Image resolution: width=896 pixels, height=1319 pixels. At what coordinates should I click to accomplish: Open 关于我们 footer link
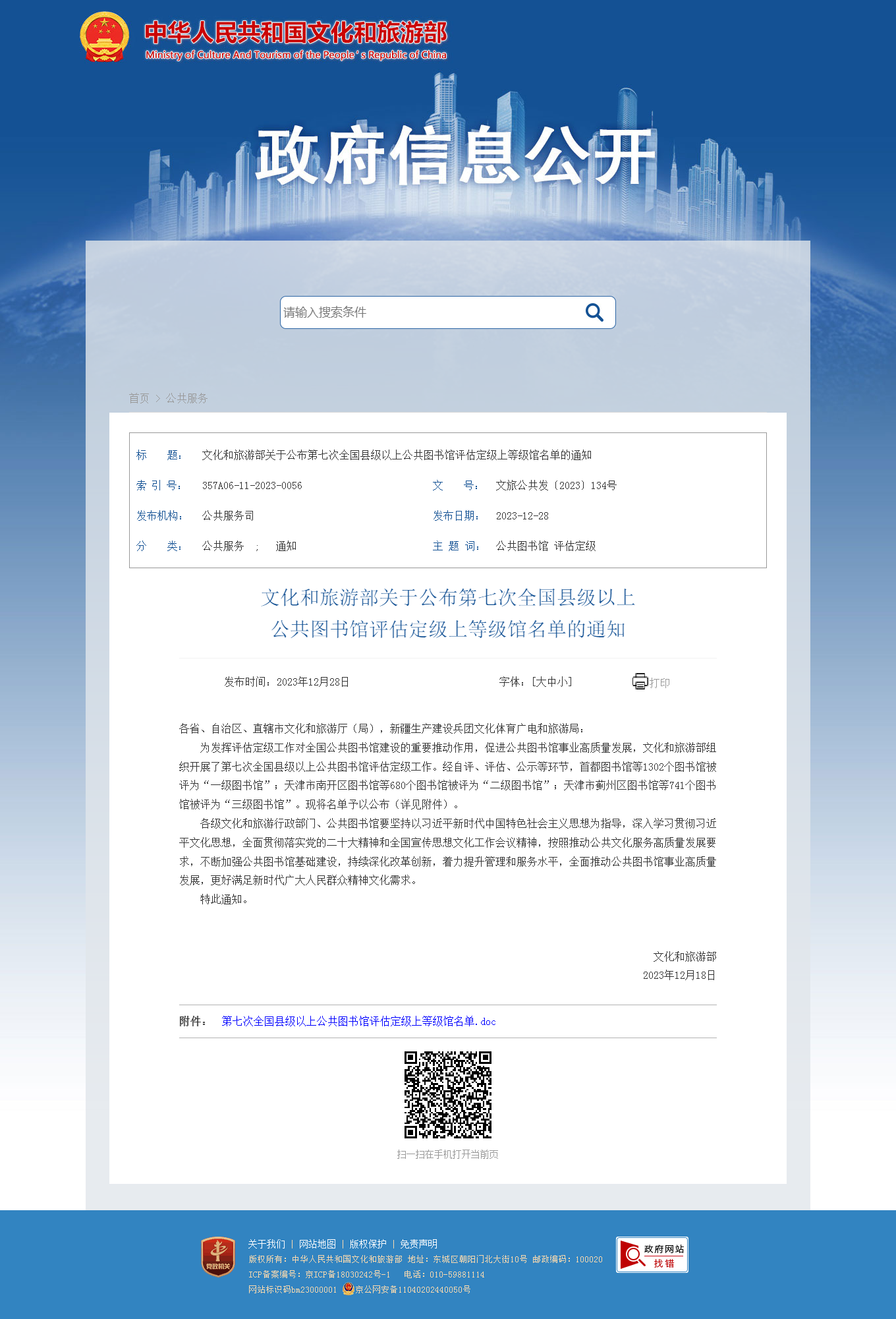pos(266,1244)
